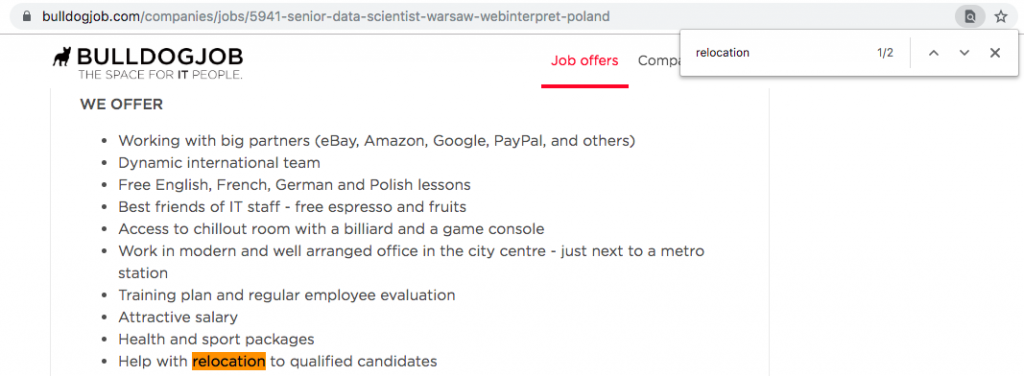Click the Bulldogjob dog logo icon

pos(63,56)
